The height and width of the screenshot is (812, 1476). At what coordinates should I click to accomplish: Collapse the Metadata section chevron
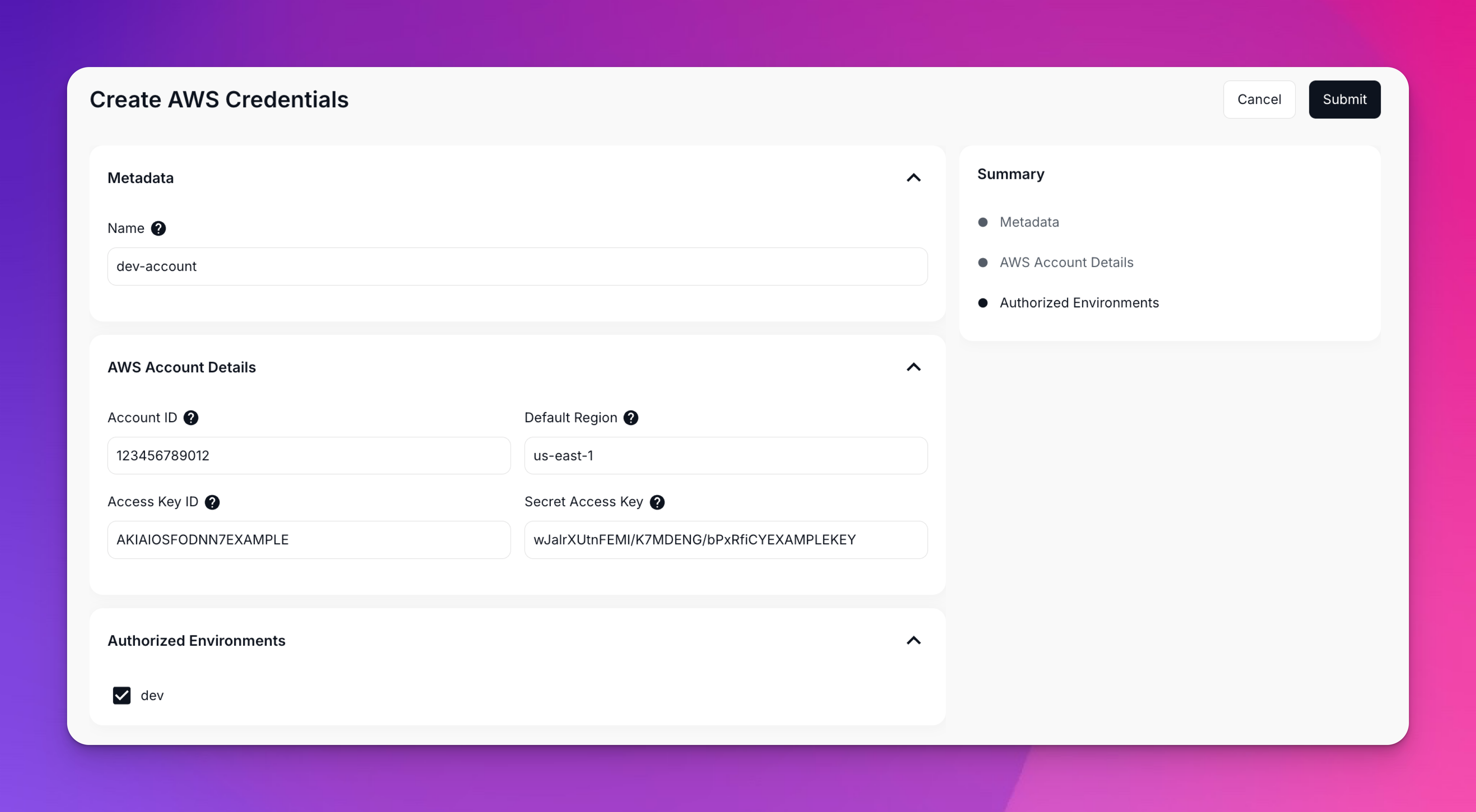tap(913, 178)
